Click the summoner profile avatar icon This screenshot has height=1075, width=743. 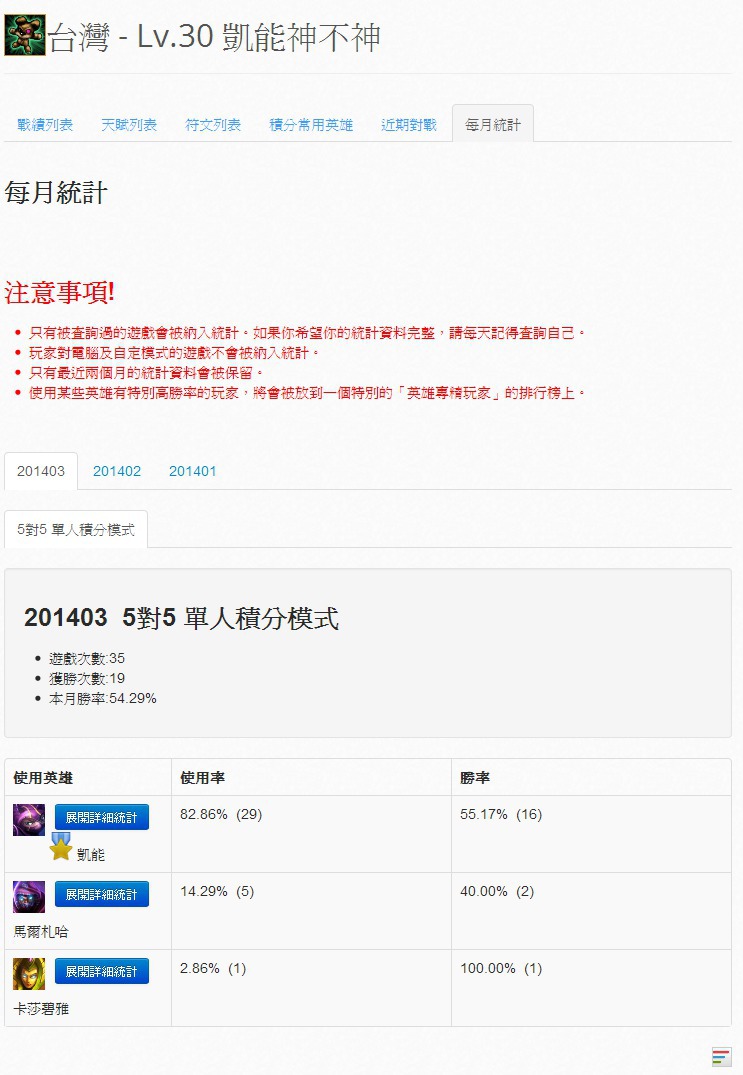pyautogui.click(x=25, y=35)
